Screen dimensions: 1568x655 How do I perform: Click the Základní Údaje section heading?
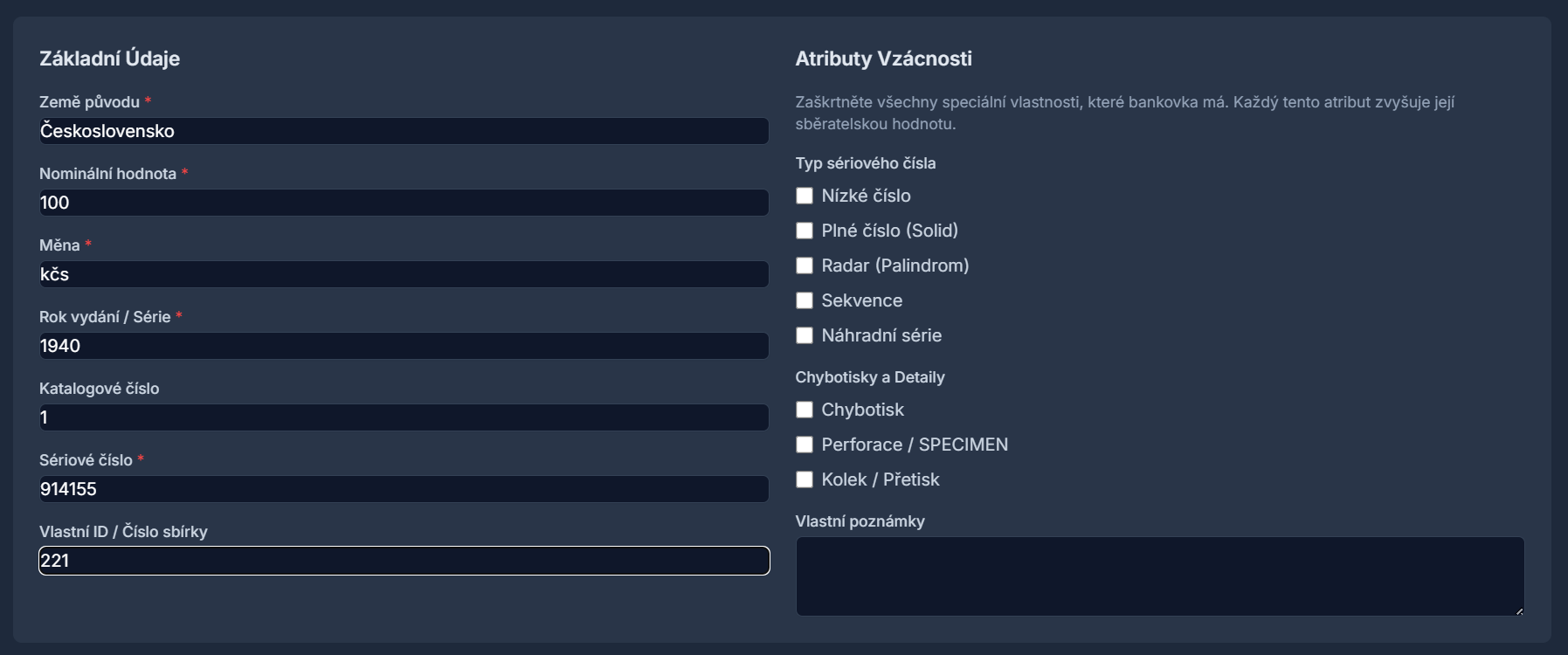[108, 59]
